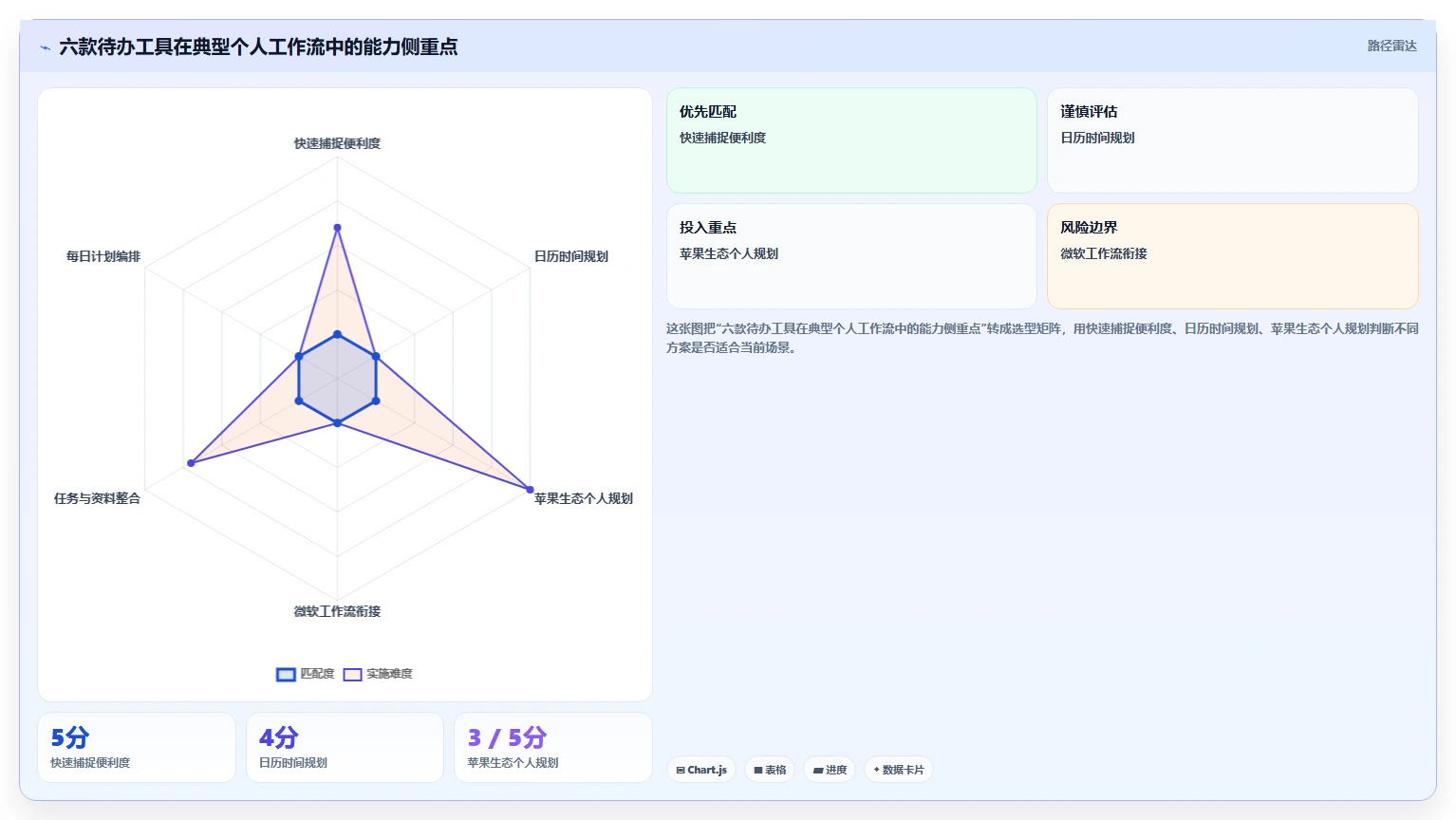The height and width of the screenshot is (820, 1456).
Task: Click the blue 匹配度 legend color box
Action: (286, 675)
